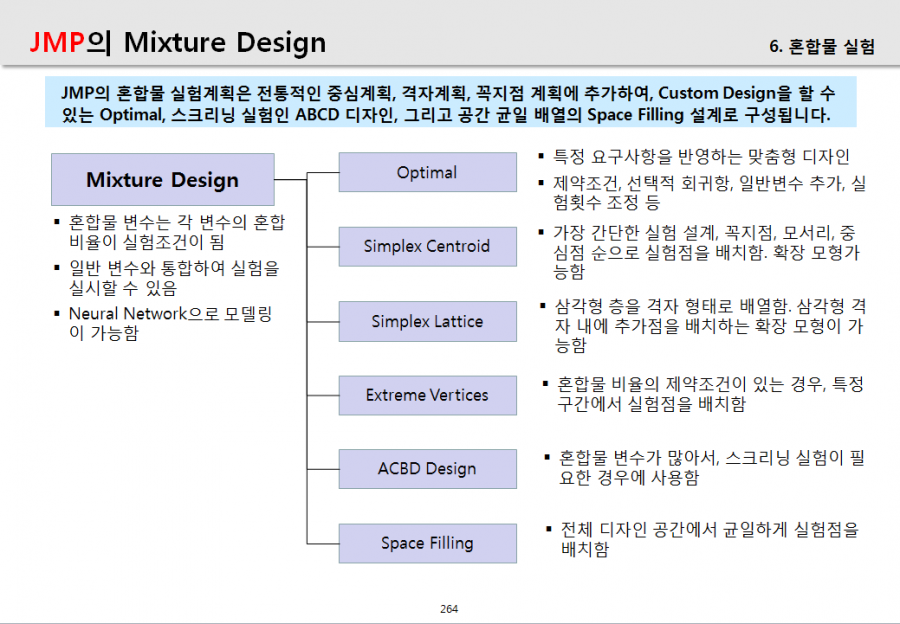Click the bullet starting with "삼각형 층을 격자 형태로"
The width and height of the screenshot is (900, 624).
coord(703,325)
